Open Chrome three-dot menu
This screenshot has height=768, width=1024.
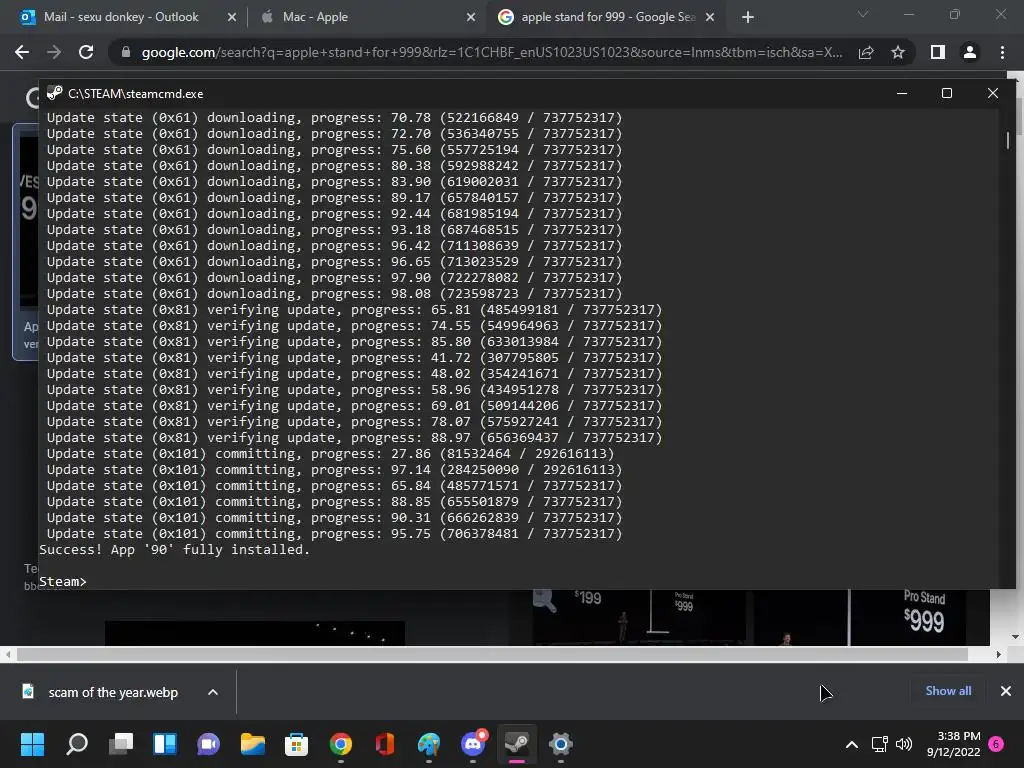[x=1002, y=52]
